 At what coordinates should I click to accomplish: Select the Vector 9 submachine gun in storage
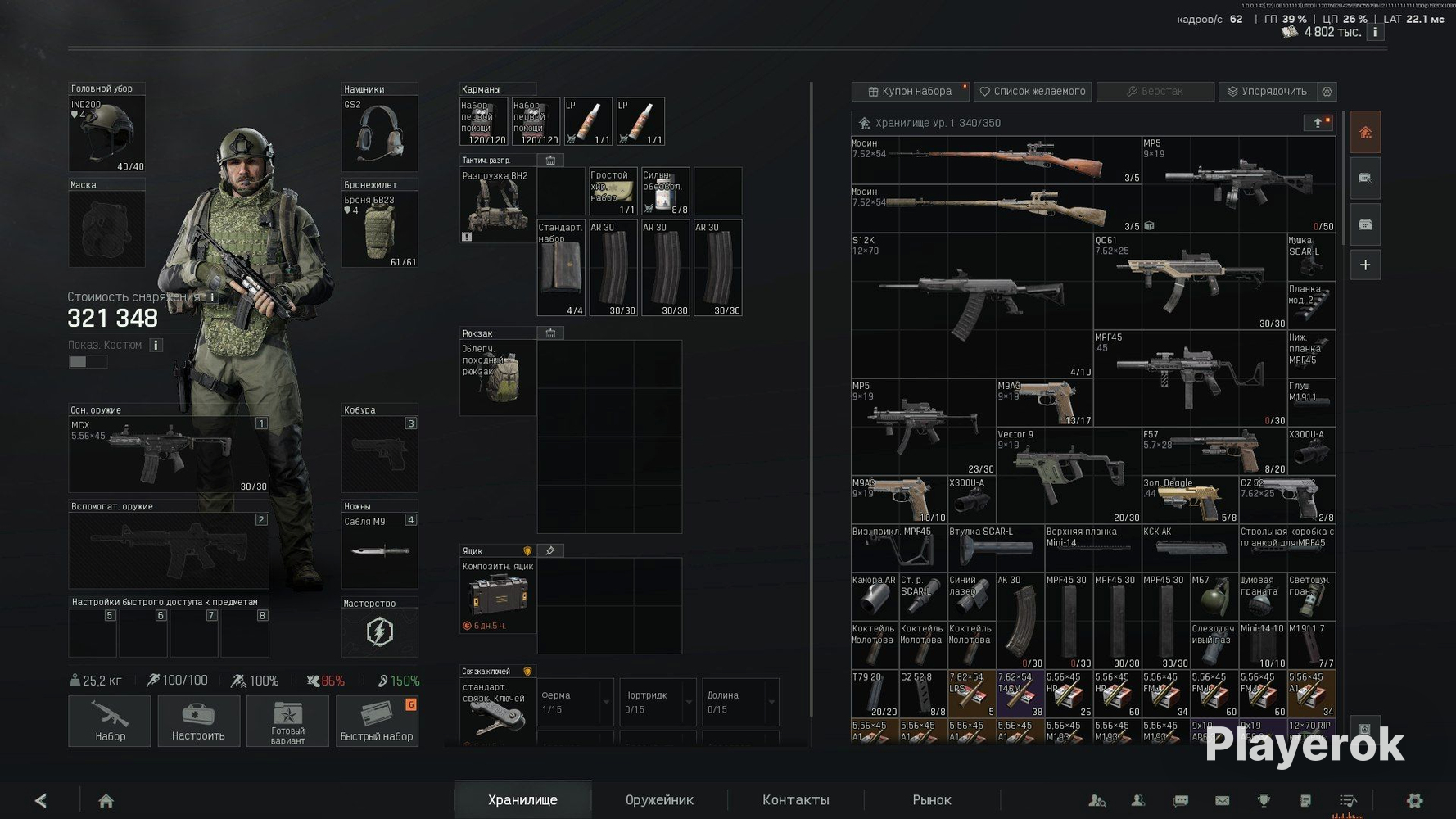pos(1069,476)
